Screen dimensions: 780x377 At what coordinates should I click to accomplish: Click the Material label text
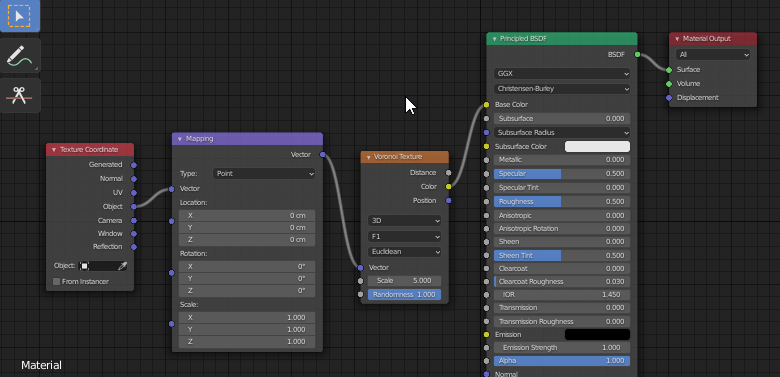[x=41, y=366]
